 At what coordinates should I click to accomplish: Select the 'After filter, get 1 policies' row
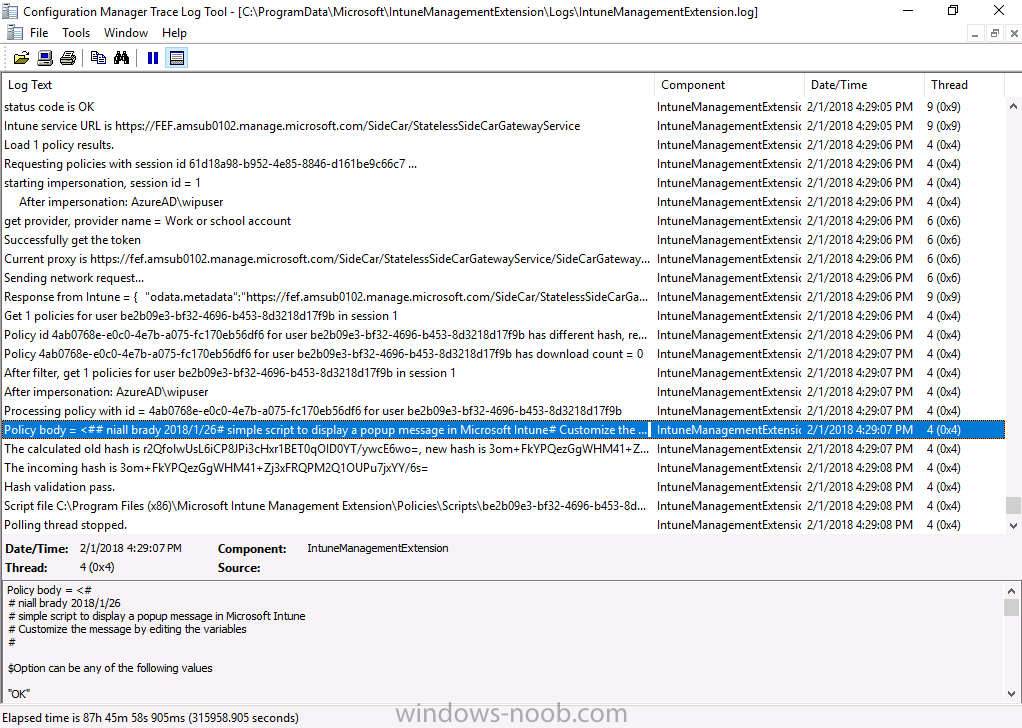(x=503, y=373)
